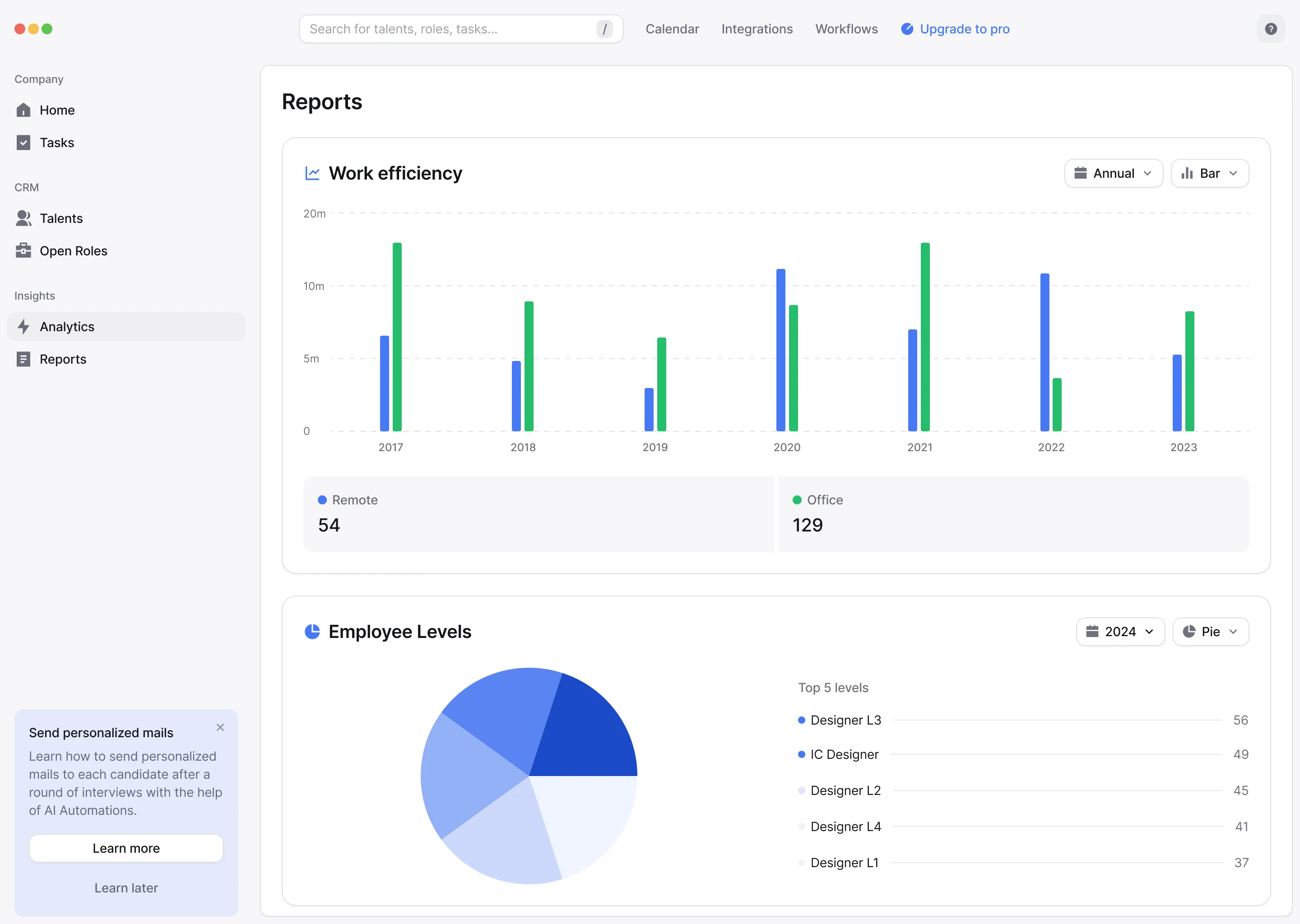Focus the talents search field
This screenshot has height=924, width=1300.
coord(450,29)
